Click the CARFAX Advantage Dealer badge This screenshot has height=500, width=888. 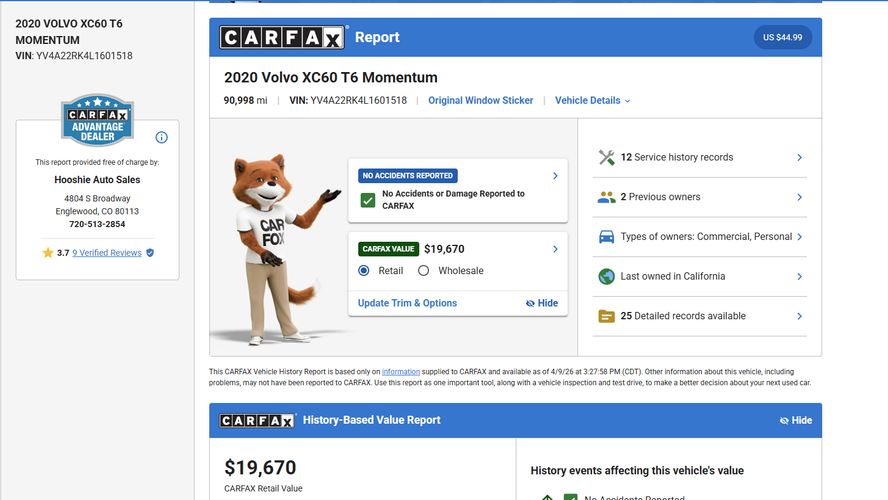(97, 120)
